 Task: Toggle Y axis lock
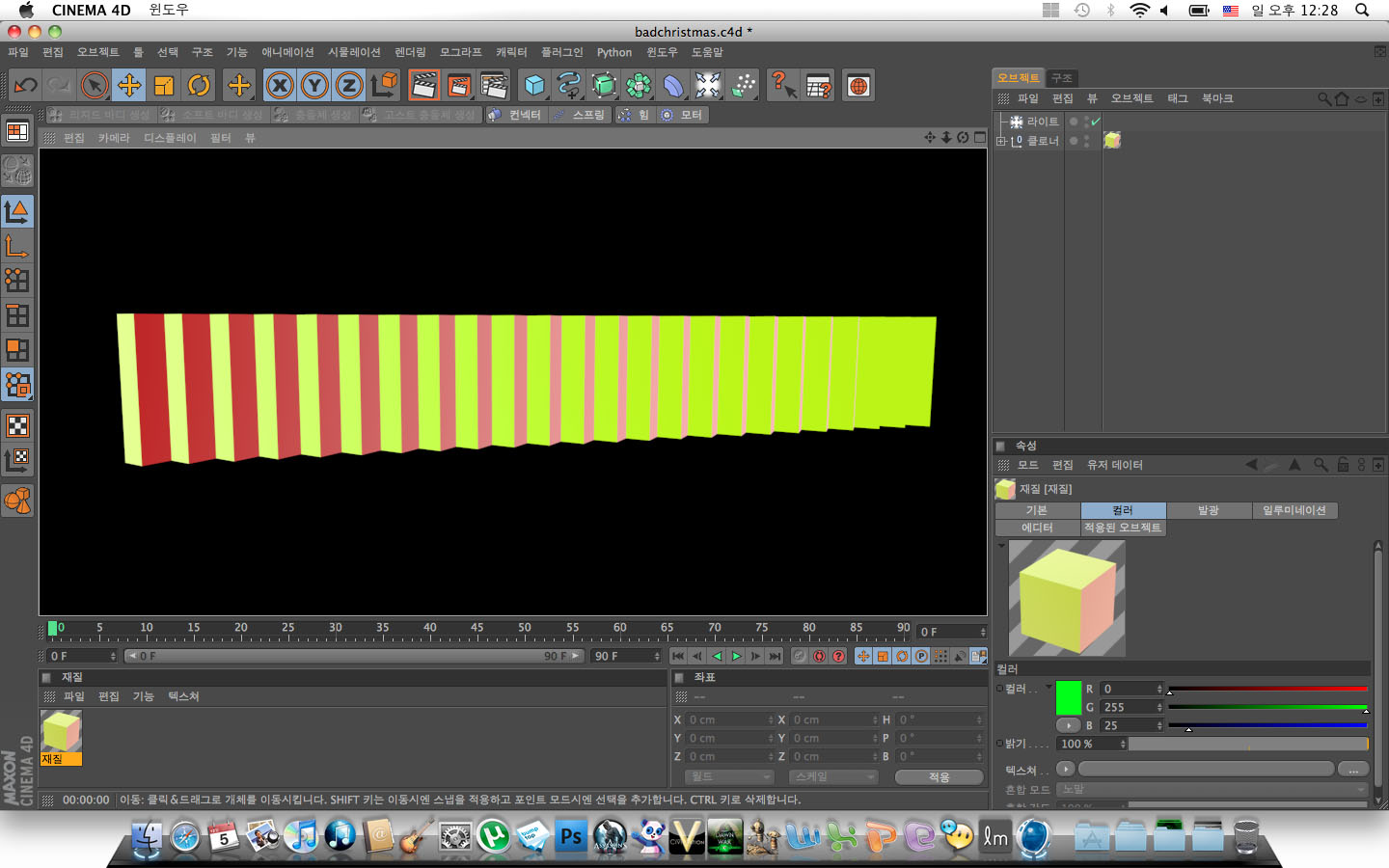[314, 86]
